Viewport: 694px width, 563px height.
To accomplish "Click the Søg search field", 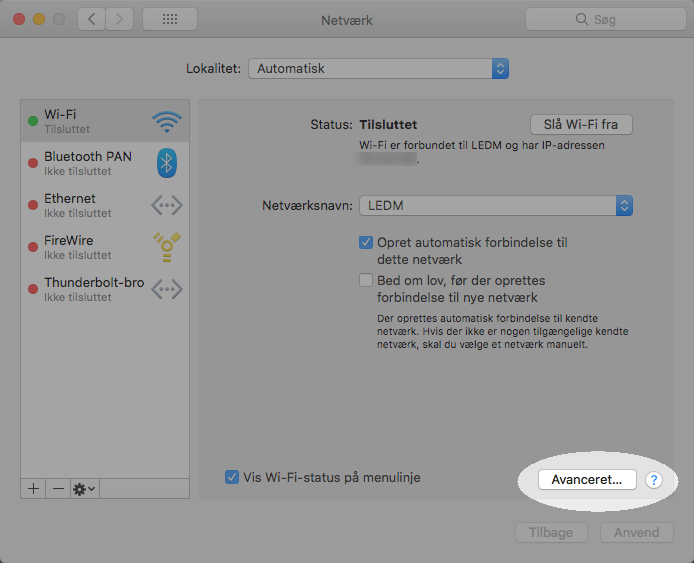I will click(x=606, y=19).
